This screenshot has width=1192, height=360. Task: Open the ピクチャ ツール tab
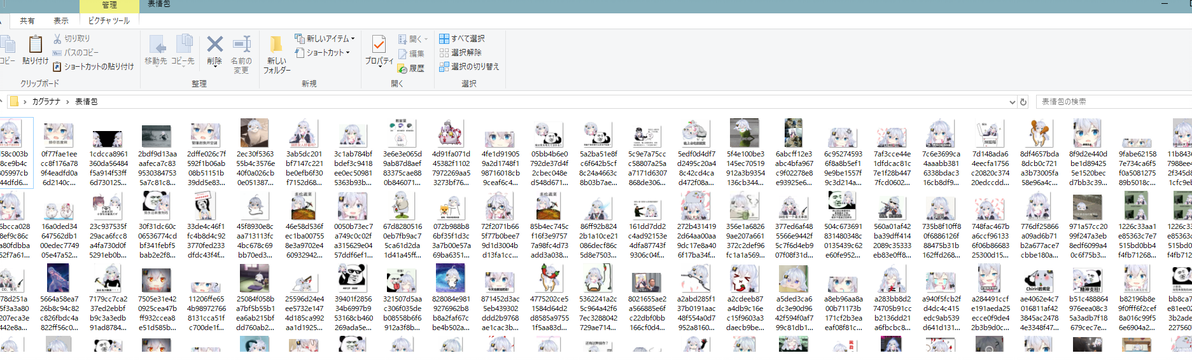[109, 21]
